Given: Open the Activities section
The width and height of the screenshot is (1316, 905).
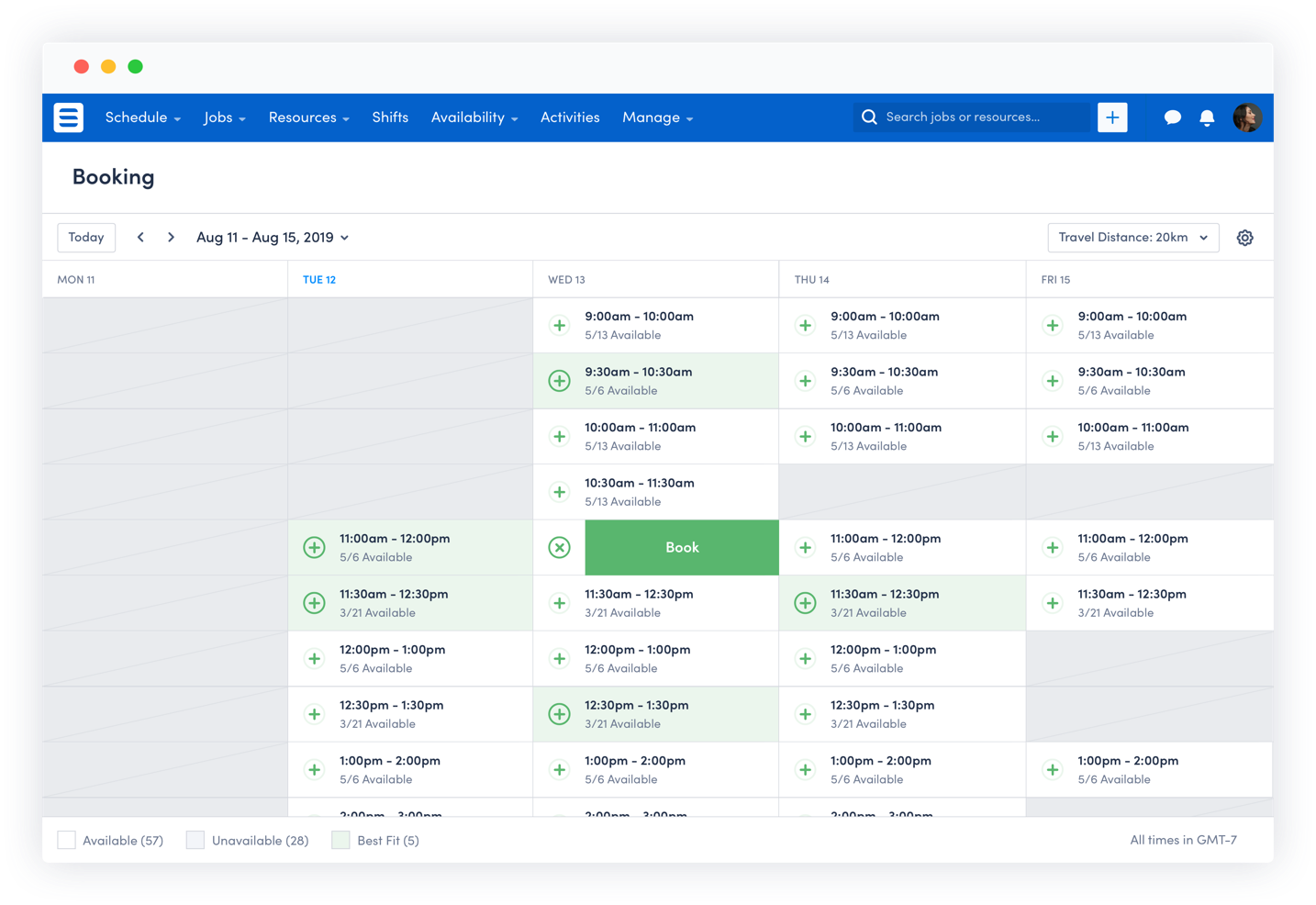Looking at the screenshot, I should (x=570, y=117).
